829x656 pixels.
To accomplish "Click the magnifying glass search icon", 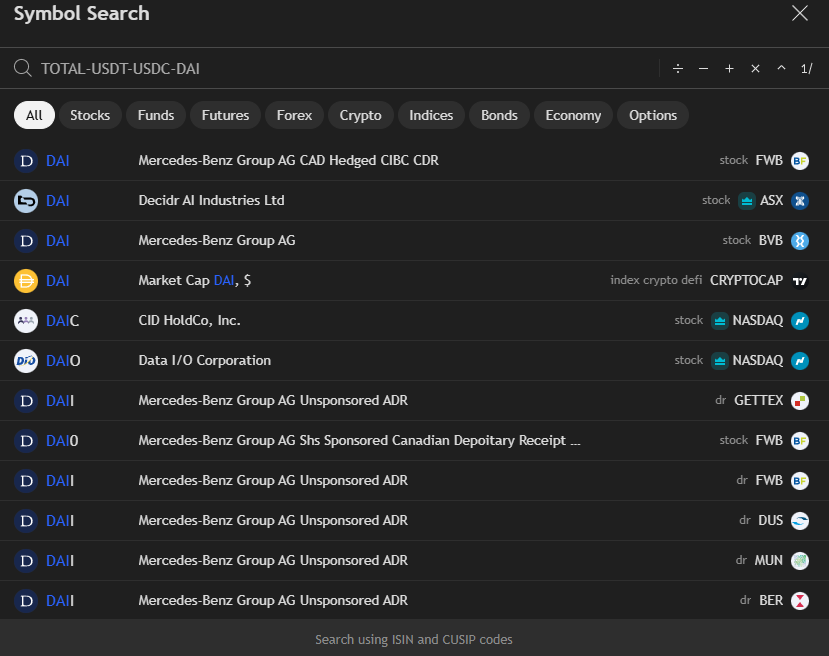I will pos(23,69).
